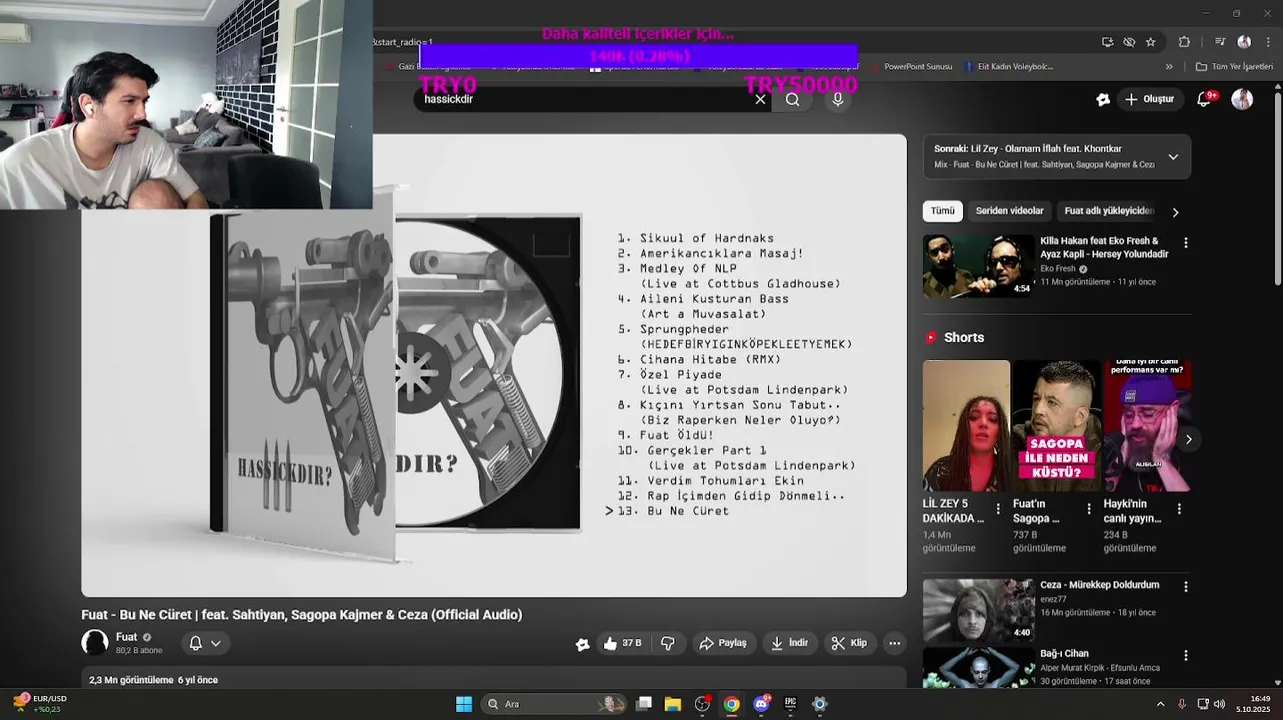Image resolution: width=1283 pixels, height=720 pixels.
Task: Open Task View on the taskbar
Action: tap(644, 704)
